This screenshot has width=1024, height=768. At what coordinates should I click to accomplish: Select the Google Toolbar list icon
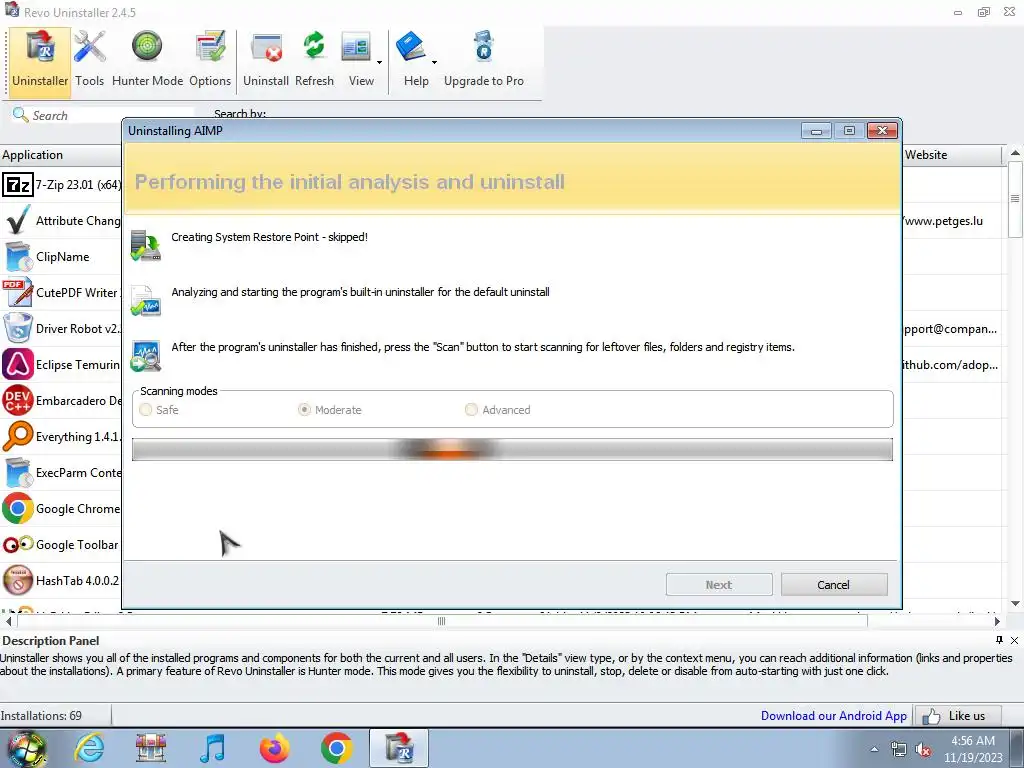(x=18, y=545)
